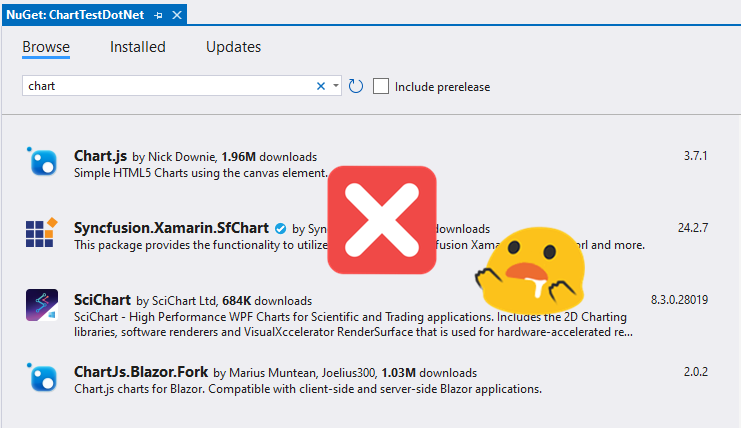Click '1.96M downloads' on Chart.js row
The image size is (741, 428).
[x=269, y=157]
